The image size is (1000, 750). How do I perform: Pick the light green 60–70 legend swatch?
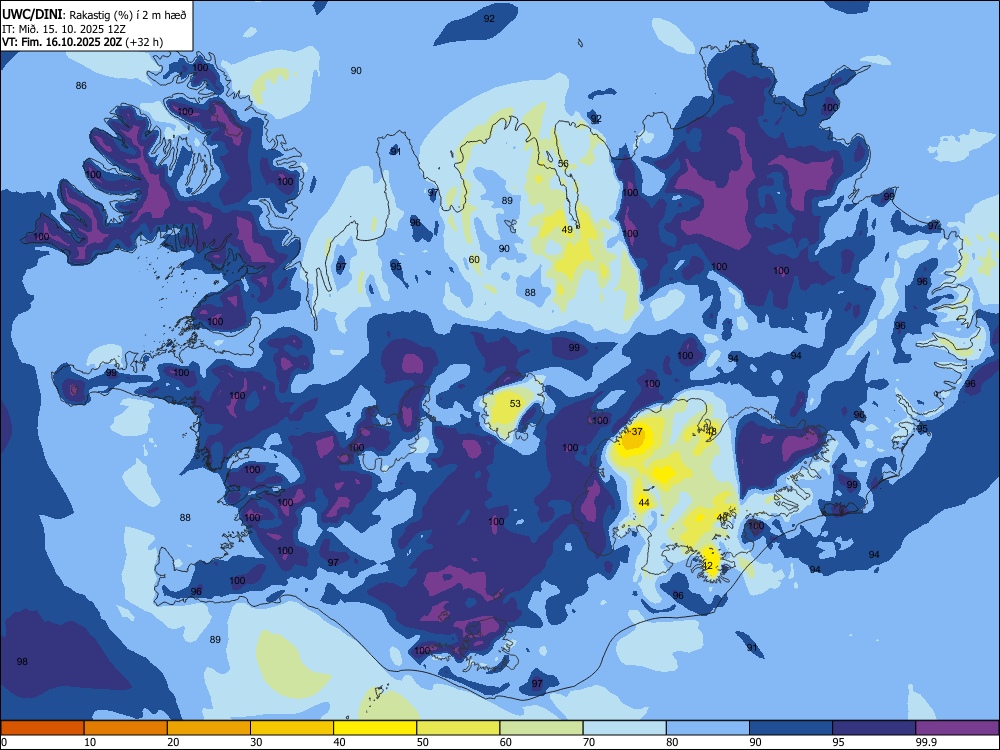(541, 728)
